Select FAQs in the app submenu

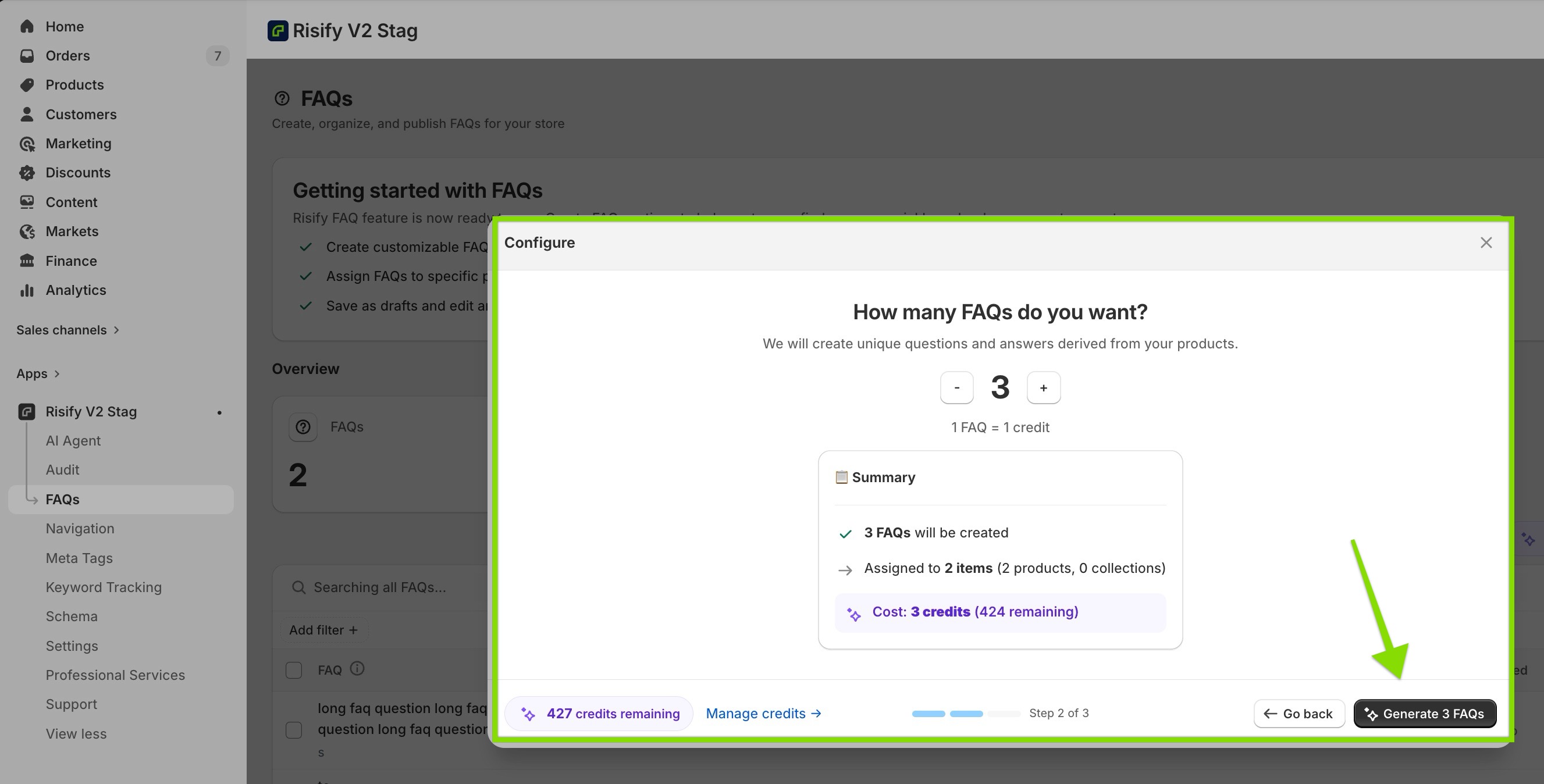(120, 499)
